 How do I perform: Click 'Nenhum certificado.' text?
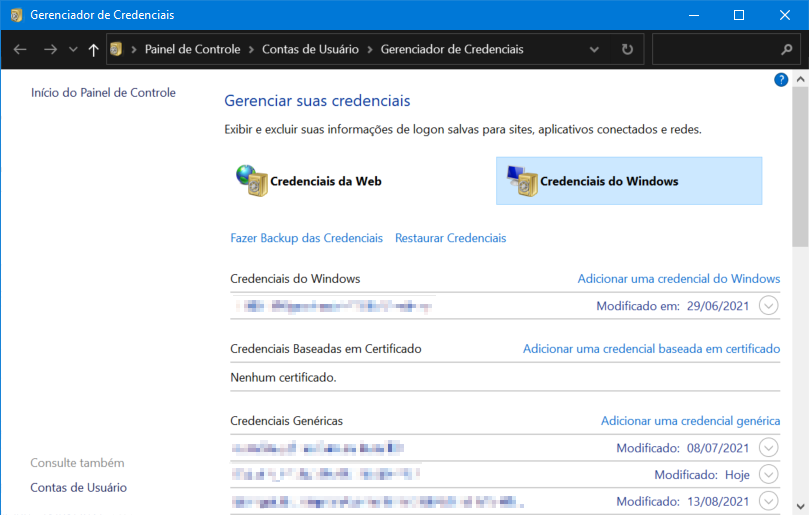pos(283,377)
